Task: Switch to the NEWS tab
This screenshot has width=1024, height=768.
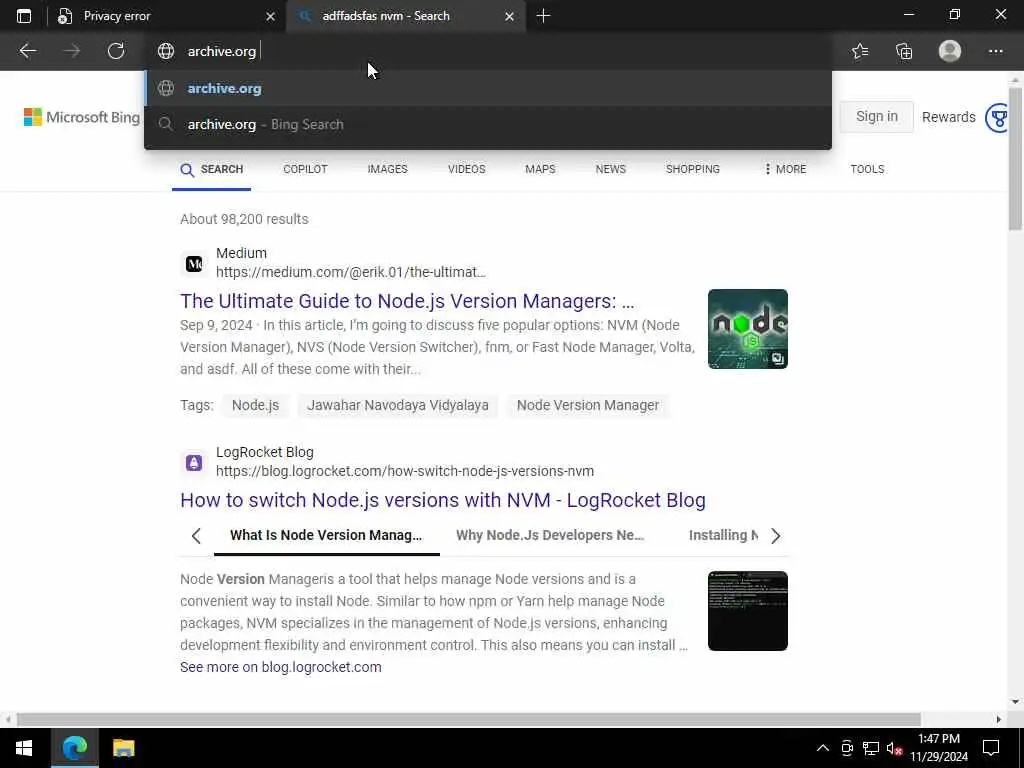Action: point(611,169)
